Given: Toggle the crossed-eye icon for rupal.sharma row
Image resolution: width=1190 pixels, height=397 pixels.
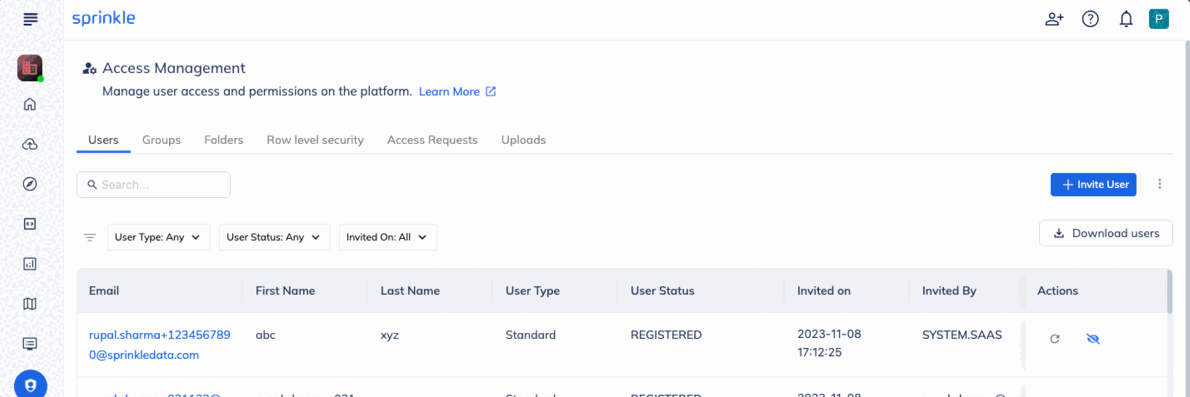Looking at the screenshot, I should click(1093, 339).
